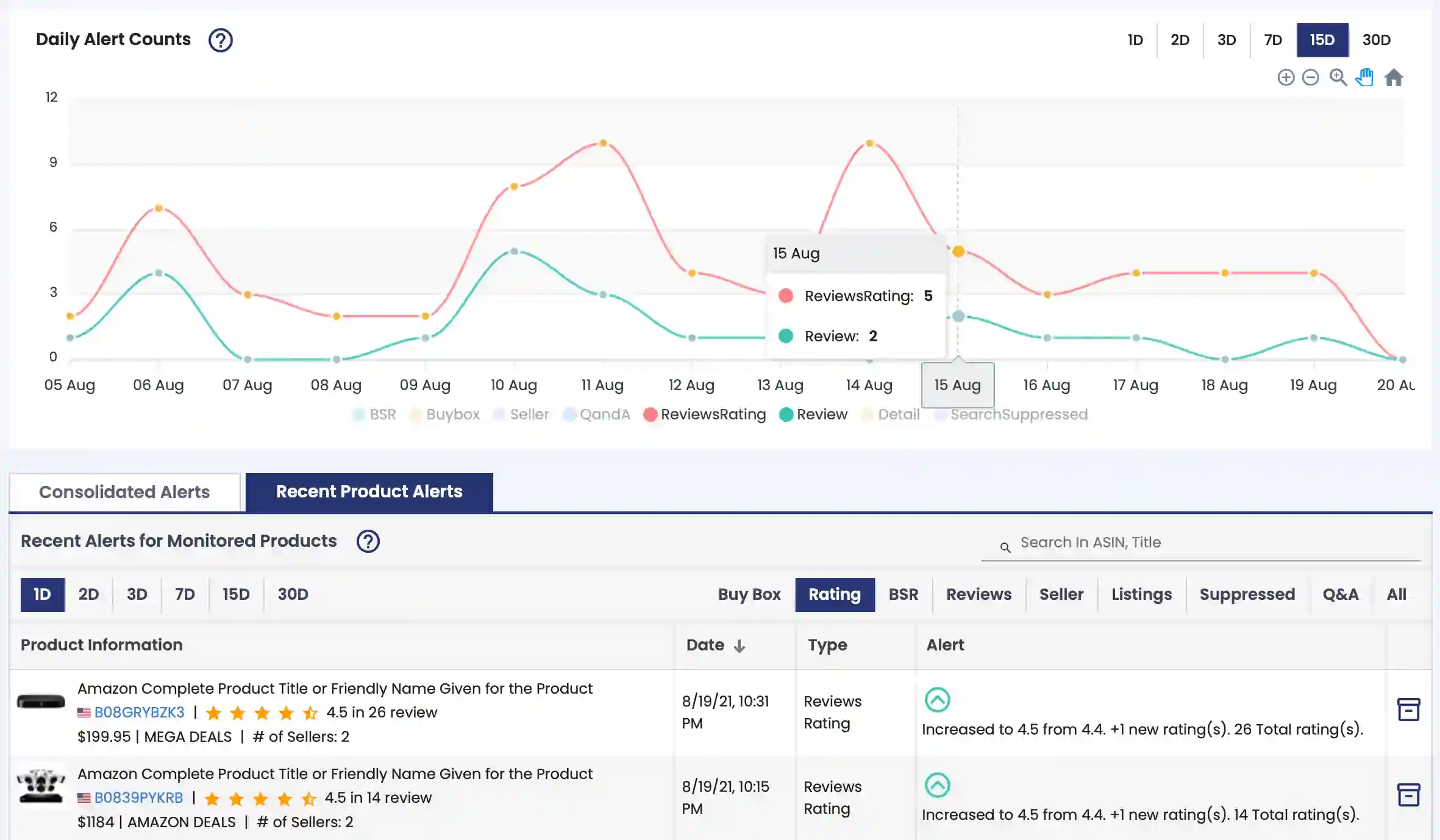Viewport: 1440px width, 840px height.
Task: Toggle ReviewsRating series in legend
Action: click(x=705, y=415)
